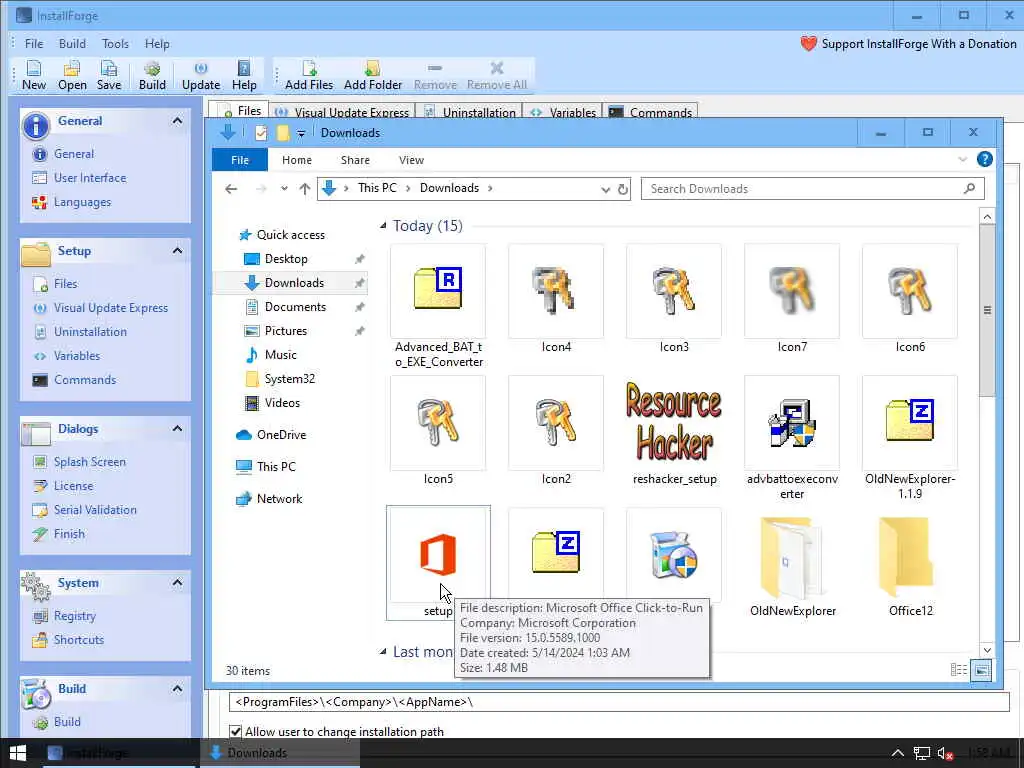Switch to Explorer Home ribbon tab
This screenshot has height=768, width=1024.
tap(296, 160)
